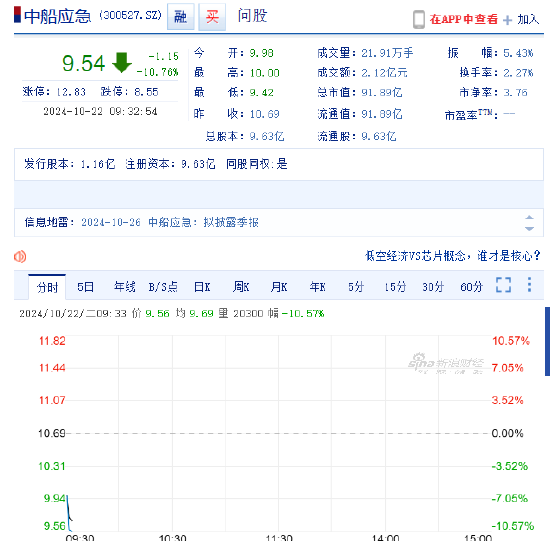Open notice 中船应急: 拟披露季报
The width and height of the screenshot is (550, 541).
tap(203, 222)
